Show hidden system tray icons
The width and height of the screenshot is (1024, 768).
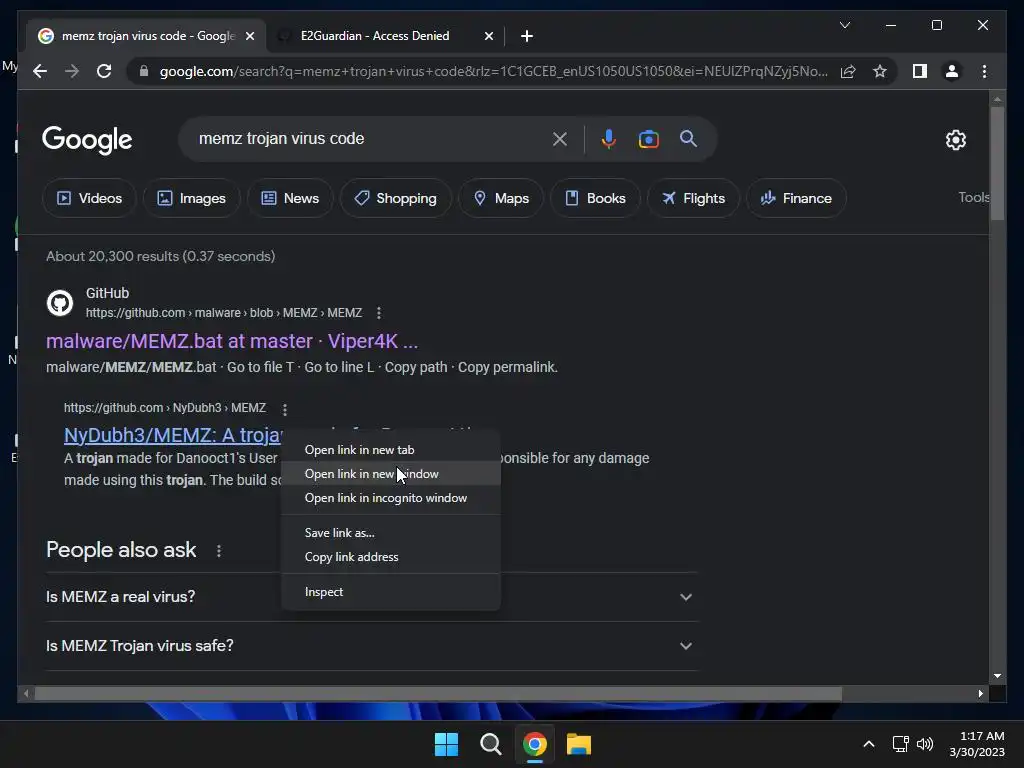pos(869,744)
